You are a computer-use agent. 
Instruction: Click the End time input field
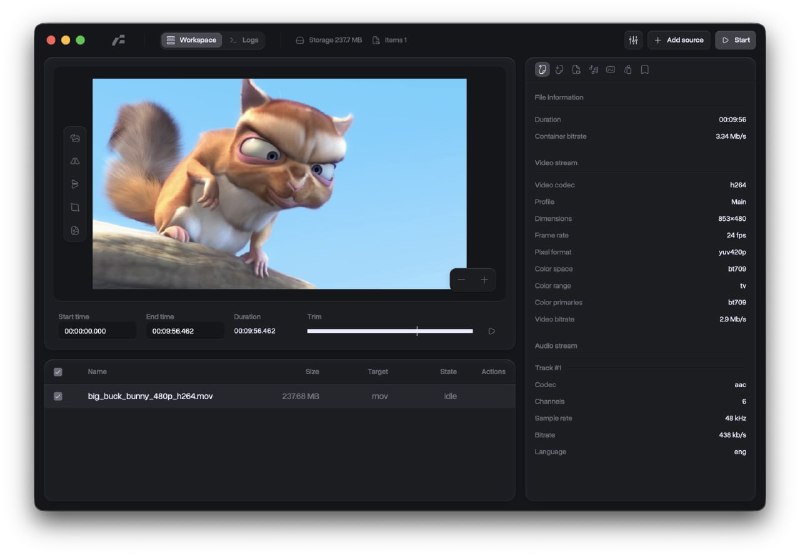click(185, 331)
